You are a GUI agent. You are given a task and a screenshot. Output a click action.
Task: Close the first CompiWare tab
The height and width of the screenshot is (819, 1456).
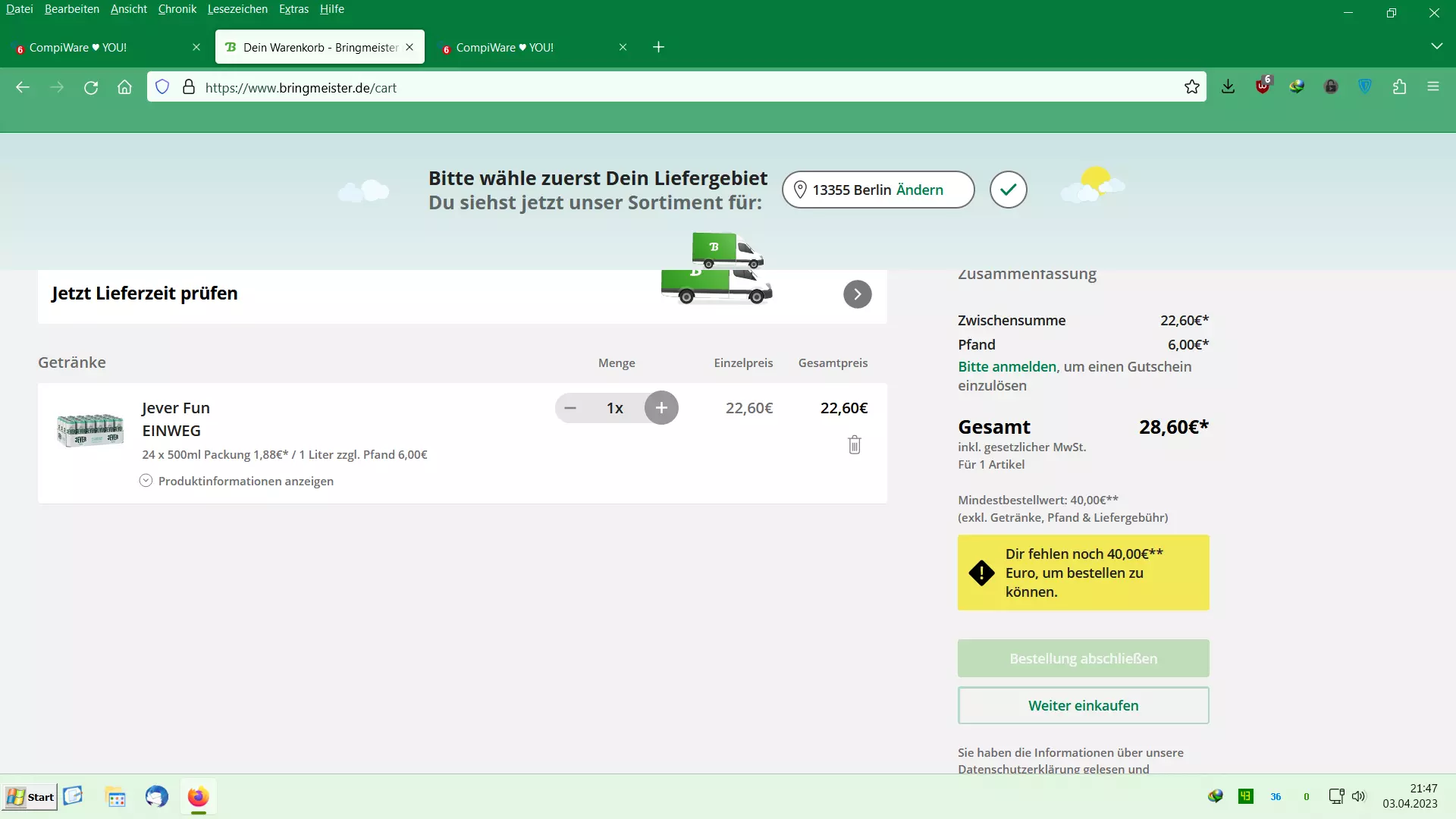point(196,47)
